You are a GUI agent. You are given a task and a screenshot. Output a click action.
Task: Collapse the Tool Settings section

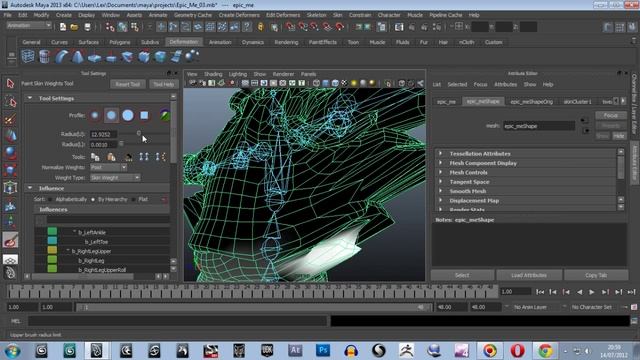[x=30, y=98]
